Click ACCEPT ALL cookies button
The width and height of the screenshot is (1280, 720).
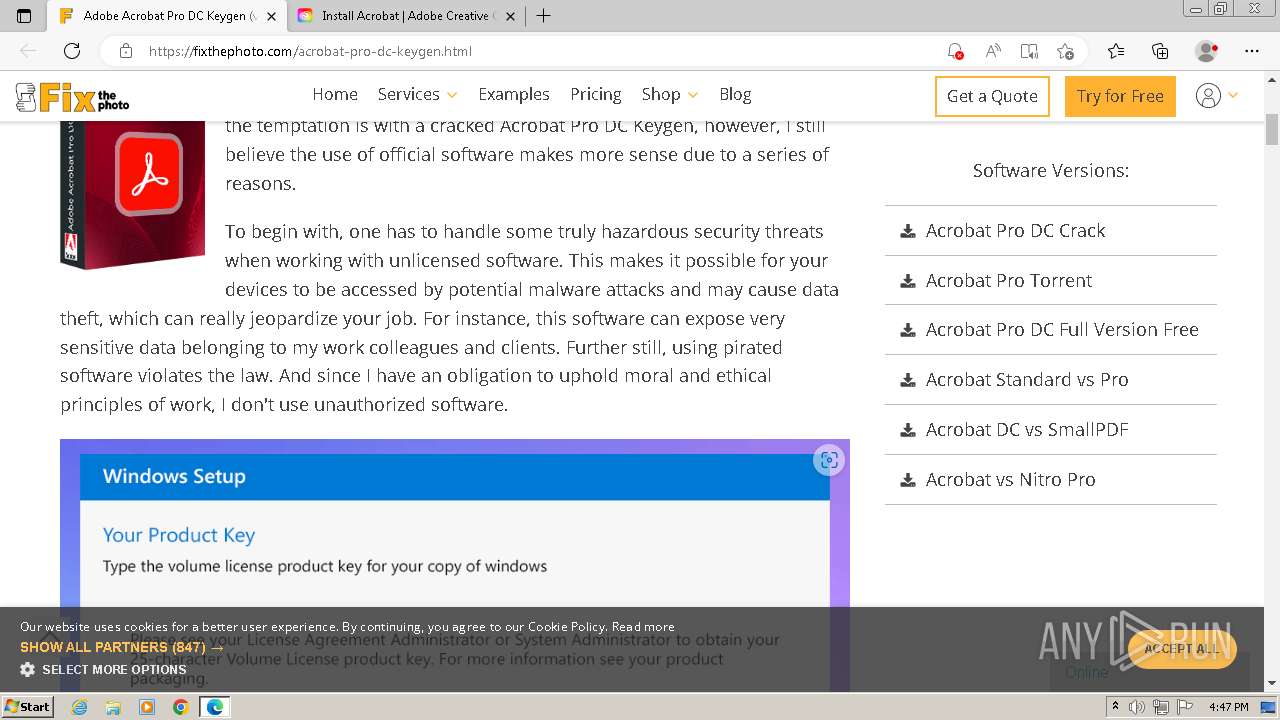1182,649
